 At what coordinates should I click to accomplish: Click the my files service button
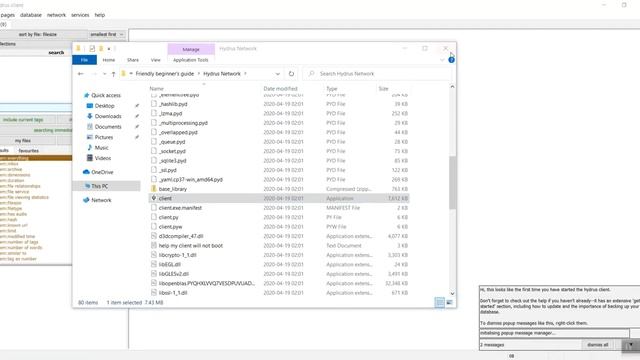coord(23,140)
